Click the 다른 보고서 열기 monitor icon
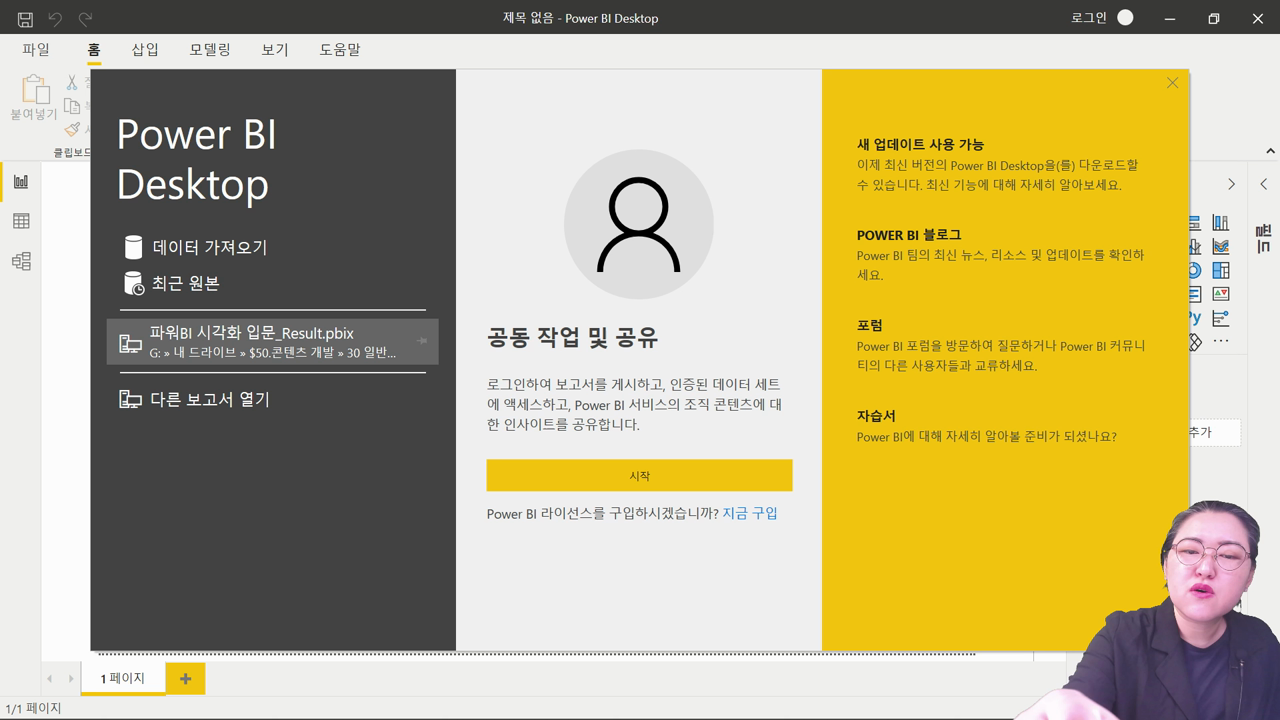Image resolution: width=1280 pixels, height=720 pixels. (x=130, y=399)
